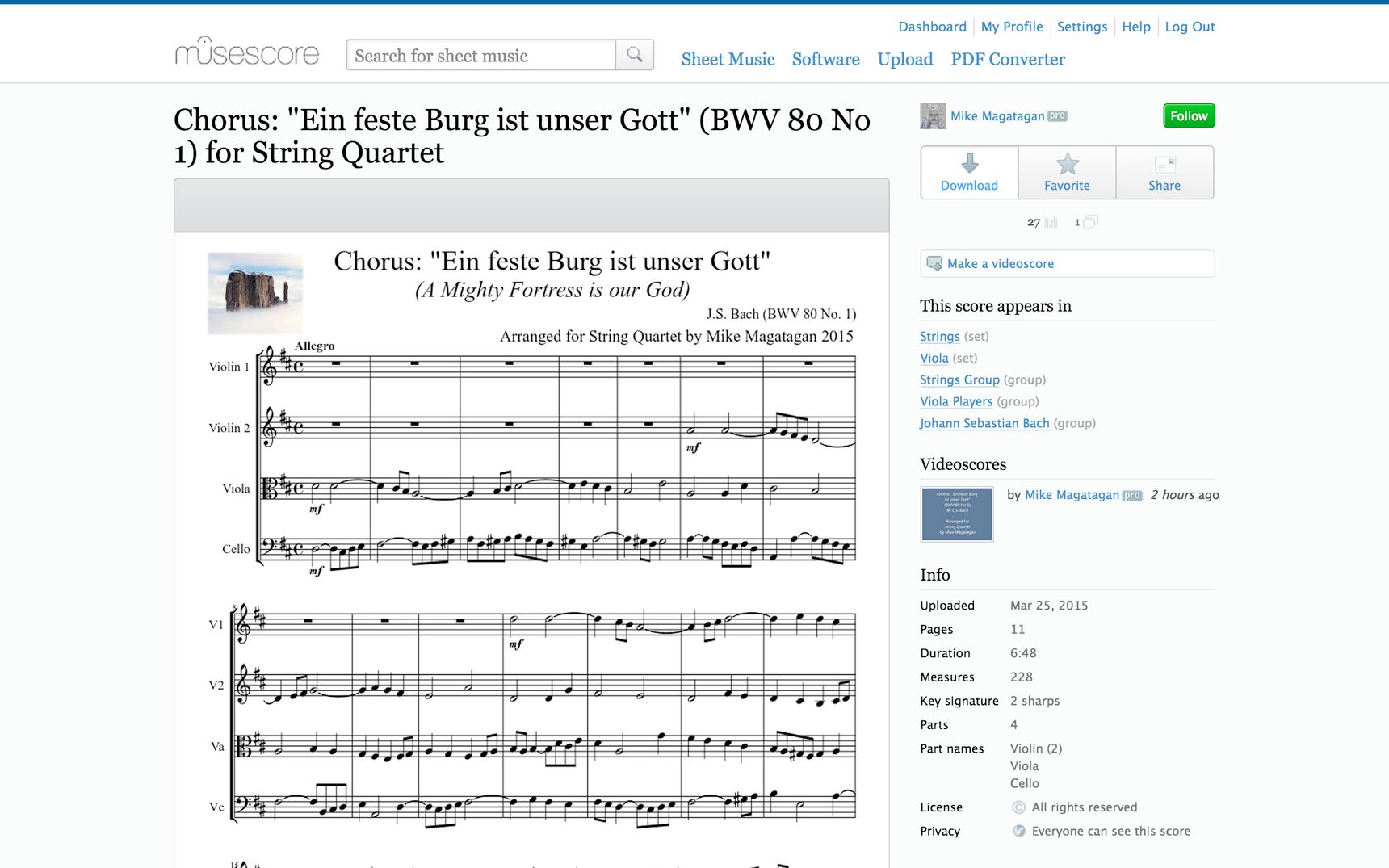Image resolution: width=1389 pixels, height=868 pixels.
Task: Click the view count '27'
Action: coord(1034,222)
